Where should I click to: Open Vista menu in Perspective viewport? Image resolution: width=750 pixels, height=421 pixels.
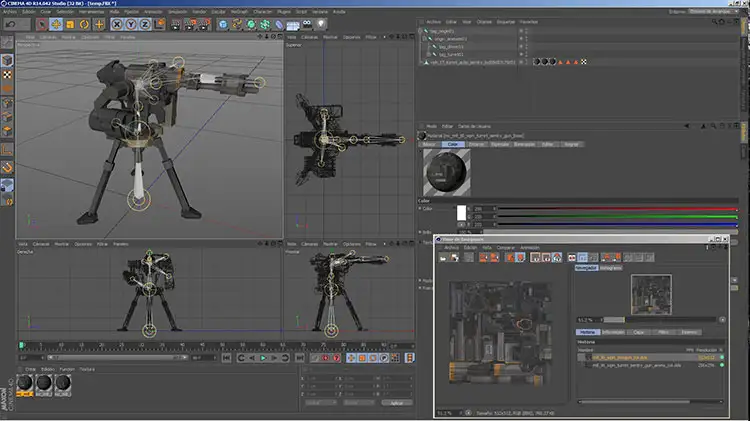(30, 37)
